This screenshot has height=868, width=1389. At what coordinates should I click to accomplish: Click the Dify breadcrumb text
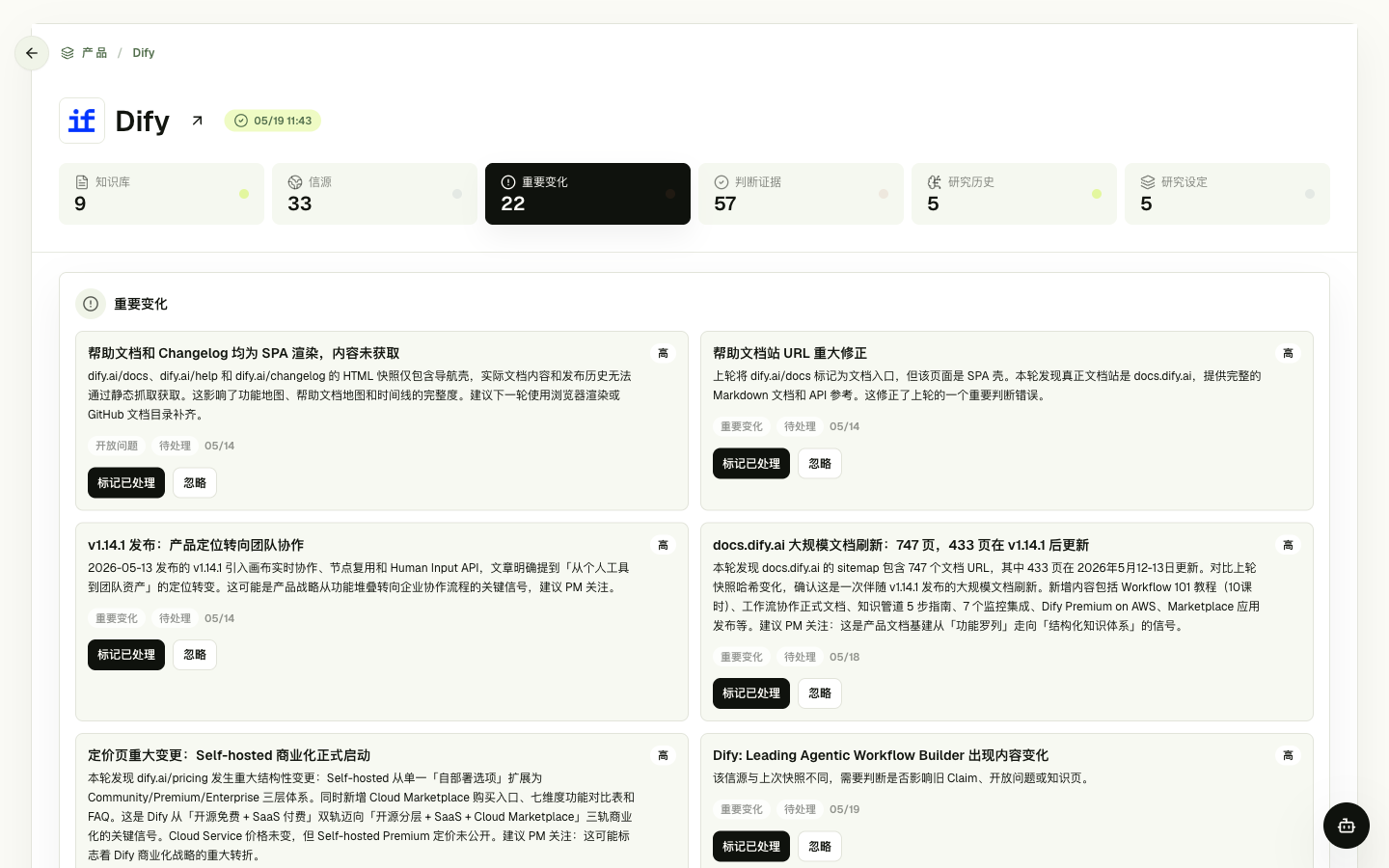coord(144,53)
